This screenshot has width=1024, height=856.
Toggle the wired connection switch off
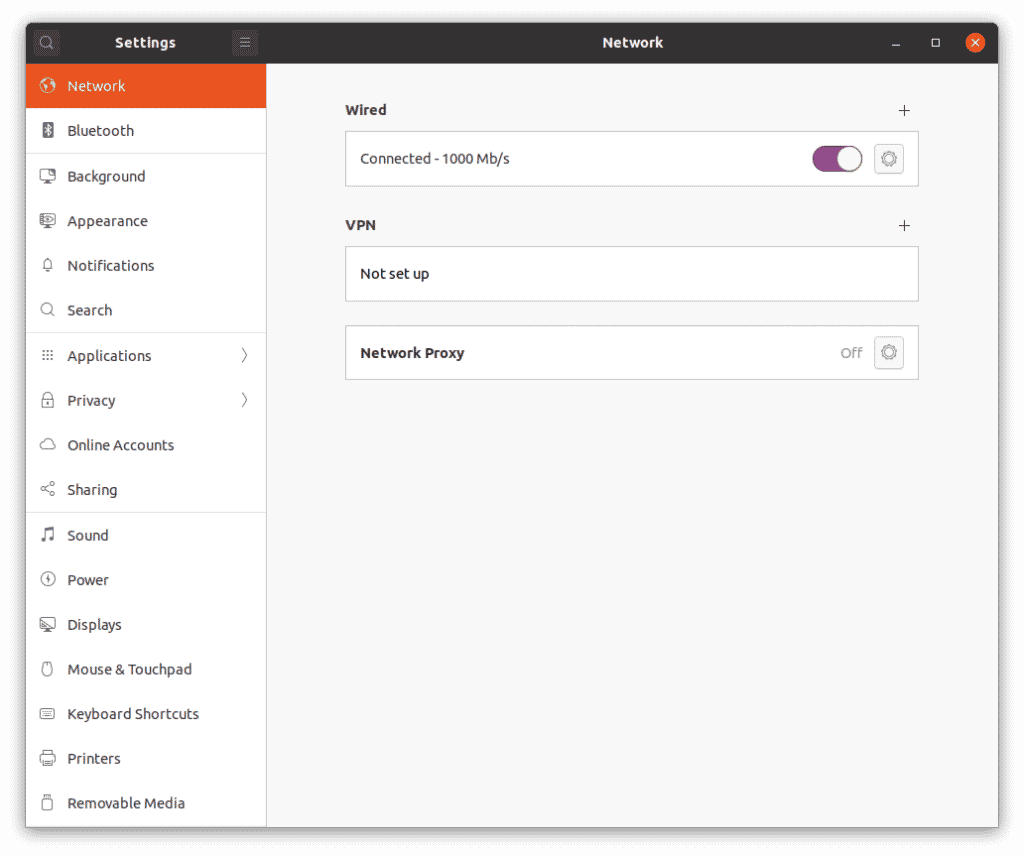click(836, 158)
